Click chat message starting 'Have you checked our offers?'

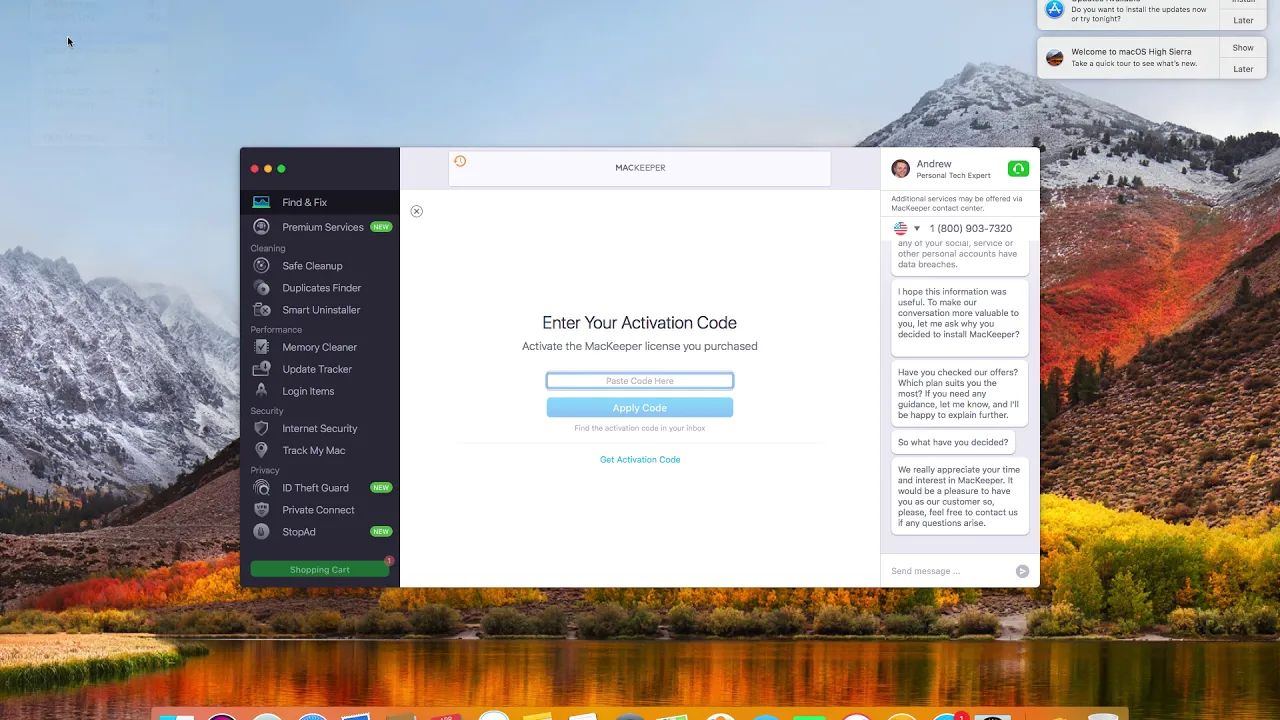pyautogui.click(x=959, y=394)
